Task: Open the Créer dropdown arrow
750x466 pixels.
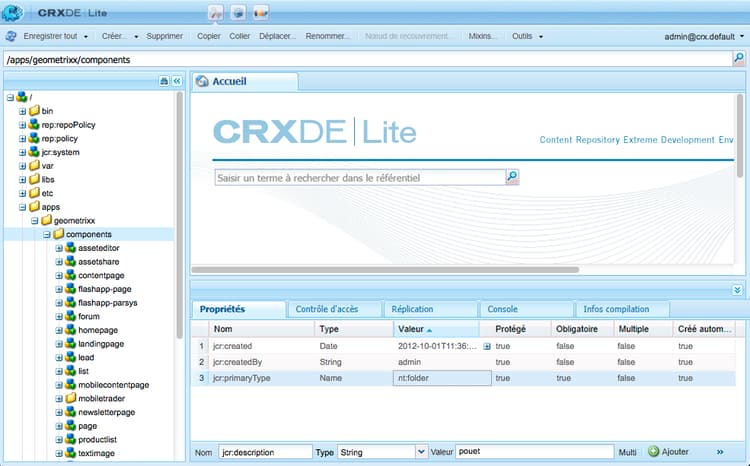Action: click(x=136, y=36)
